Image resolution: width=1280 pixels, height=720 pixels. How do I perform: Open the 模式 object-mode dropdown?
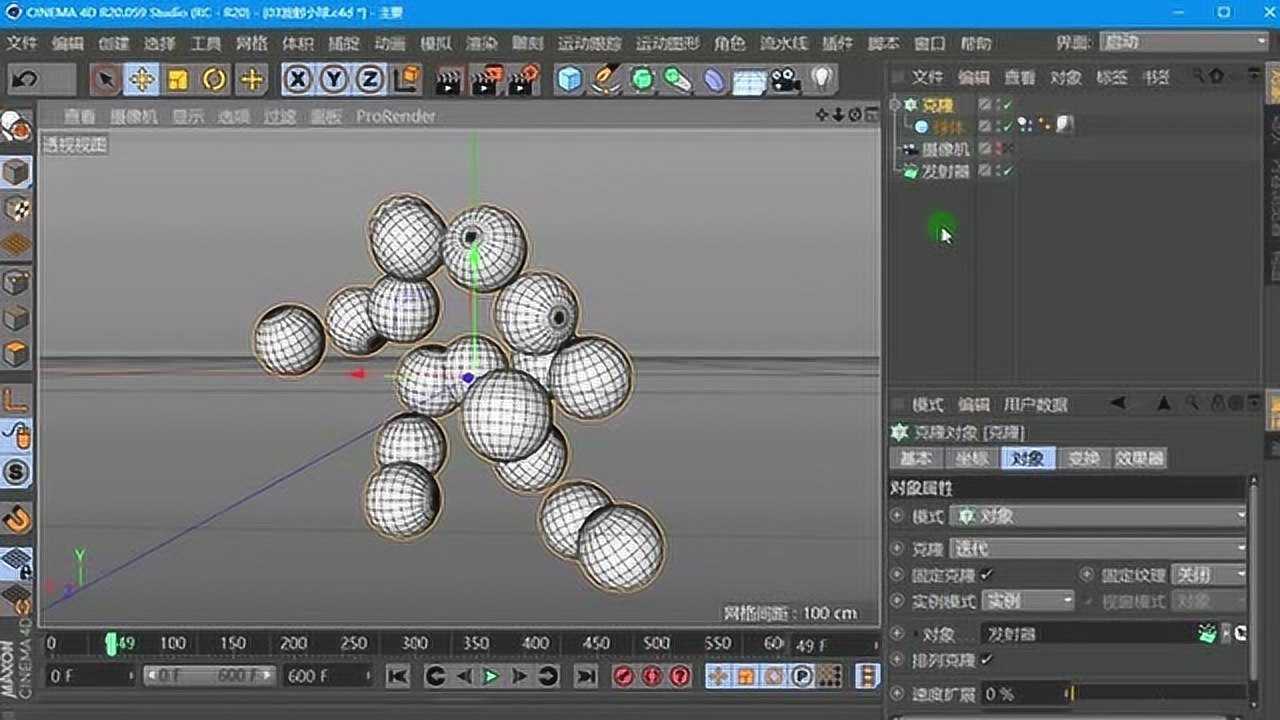tap(1098, 516)
